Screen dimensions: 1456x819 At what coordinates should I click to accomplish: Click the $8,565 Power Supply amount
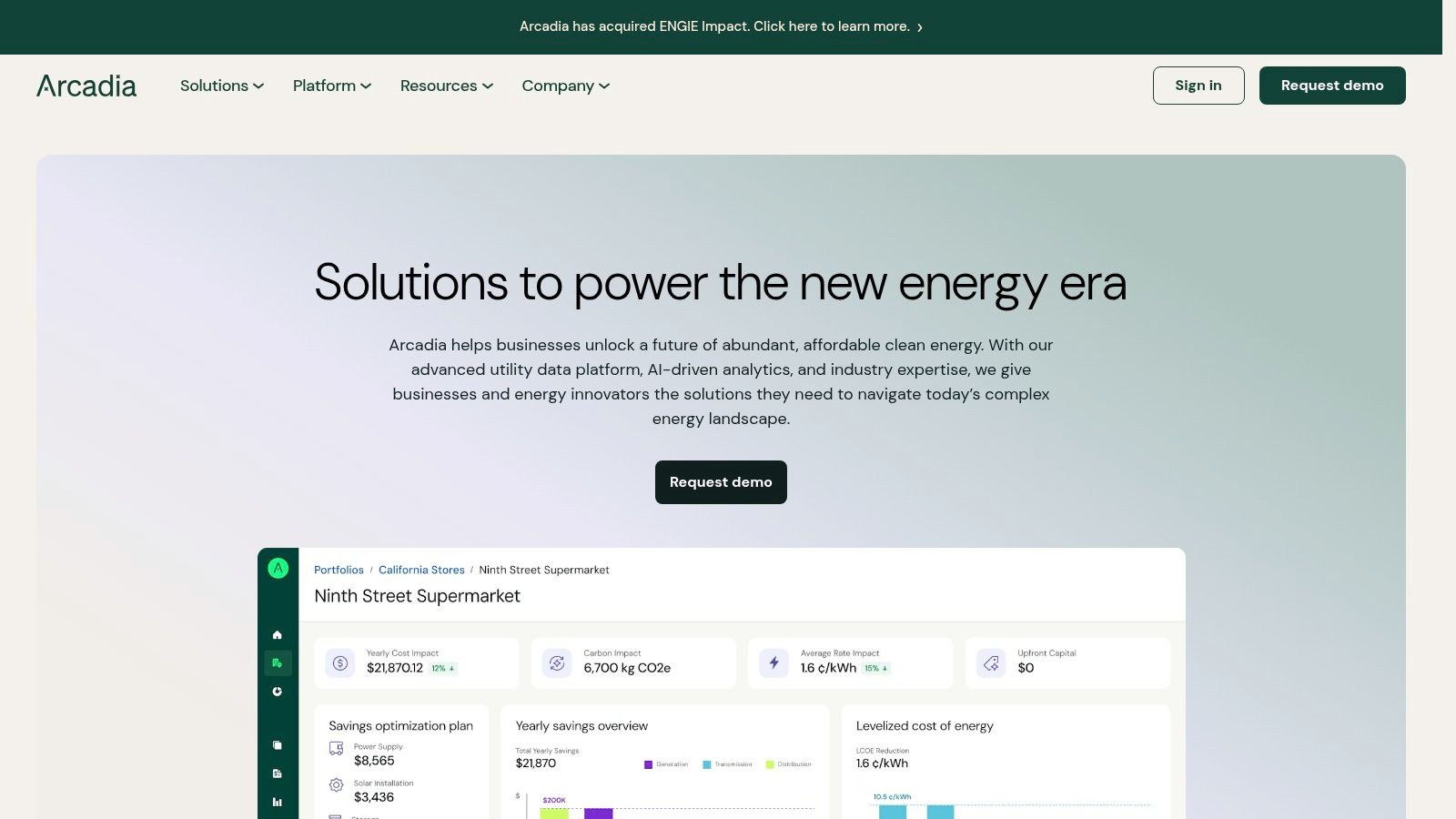pos(374,761)
